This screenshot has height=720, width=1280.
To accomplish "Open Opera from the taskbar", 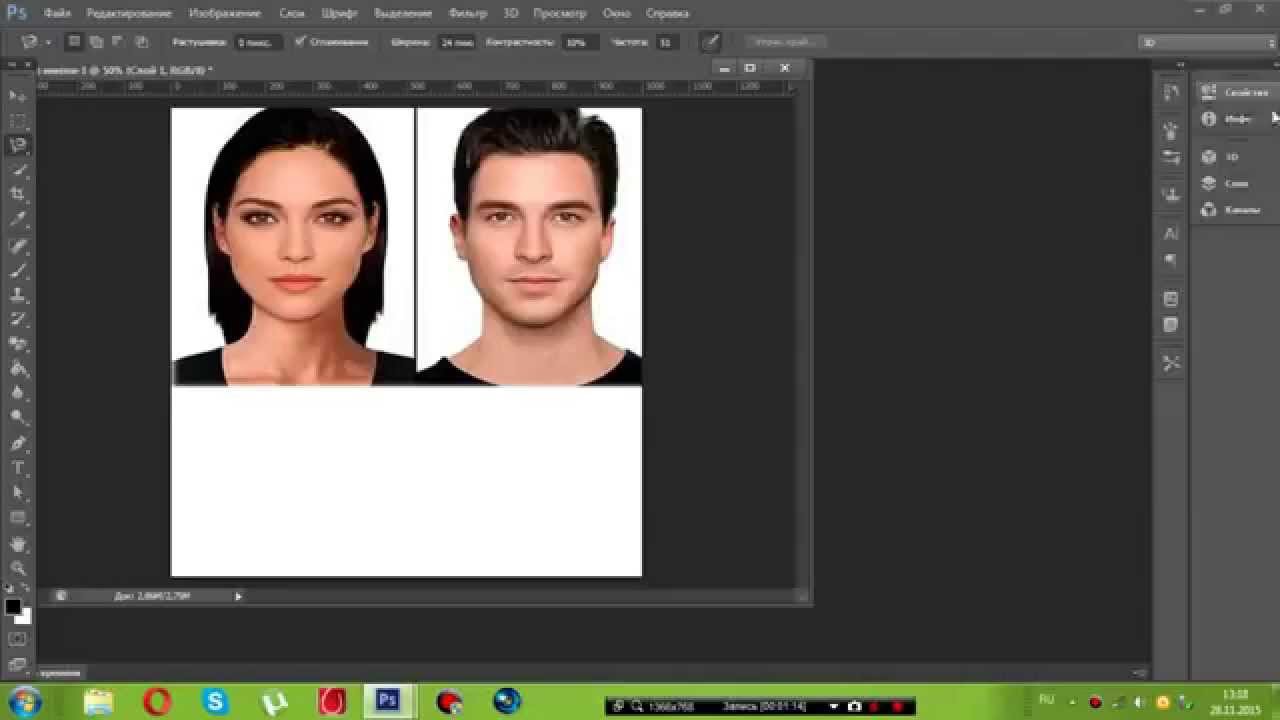I will click(157, 701).
